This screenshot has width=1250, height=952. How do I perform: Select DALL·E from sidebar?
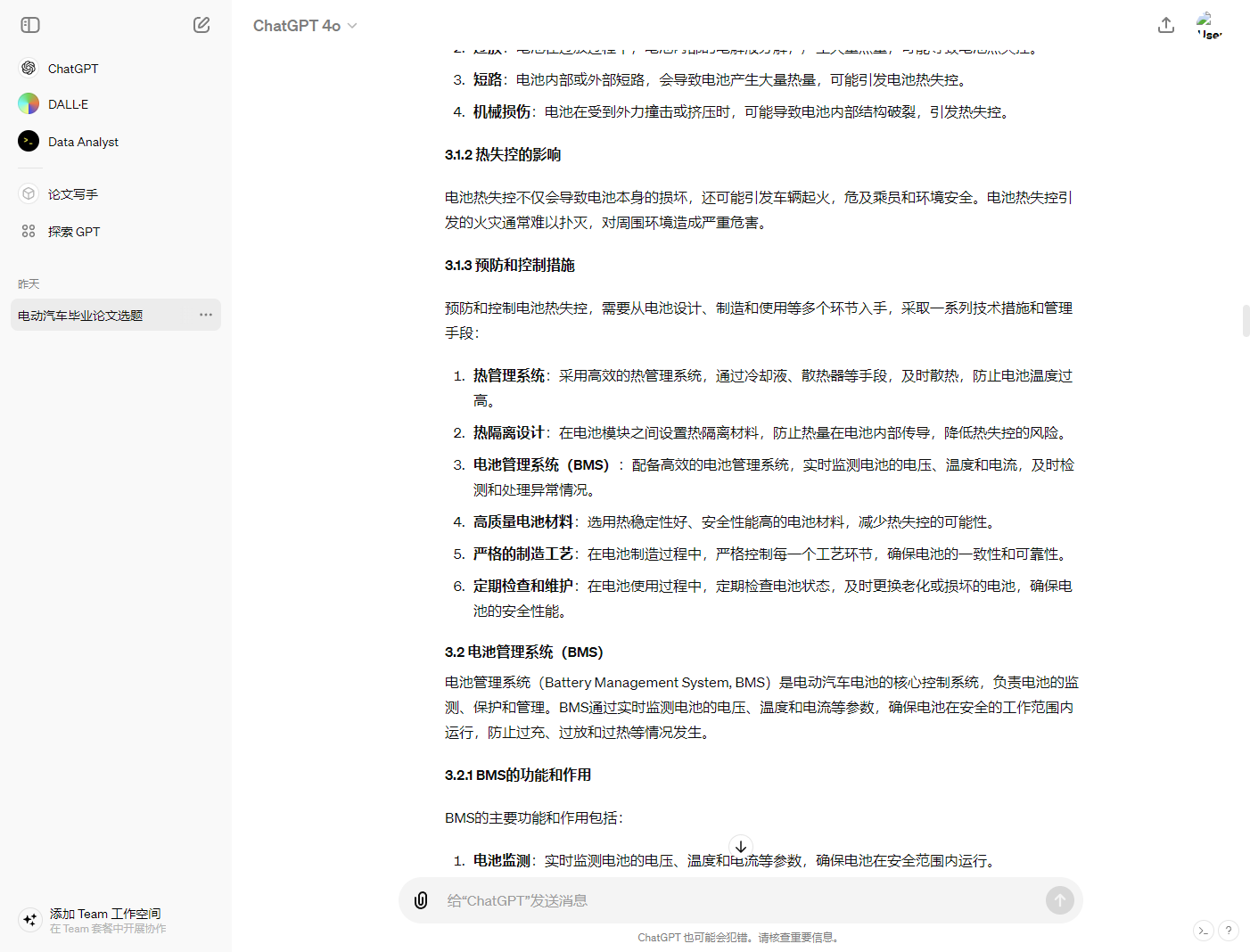[x=68, y=104]
